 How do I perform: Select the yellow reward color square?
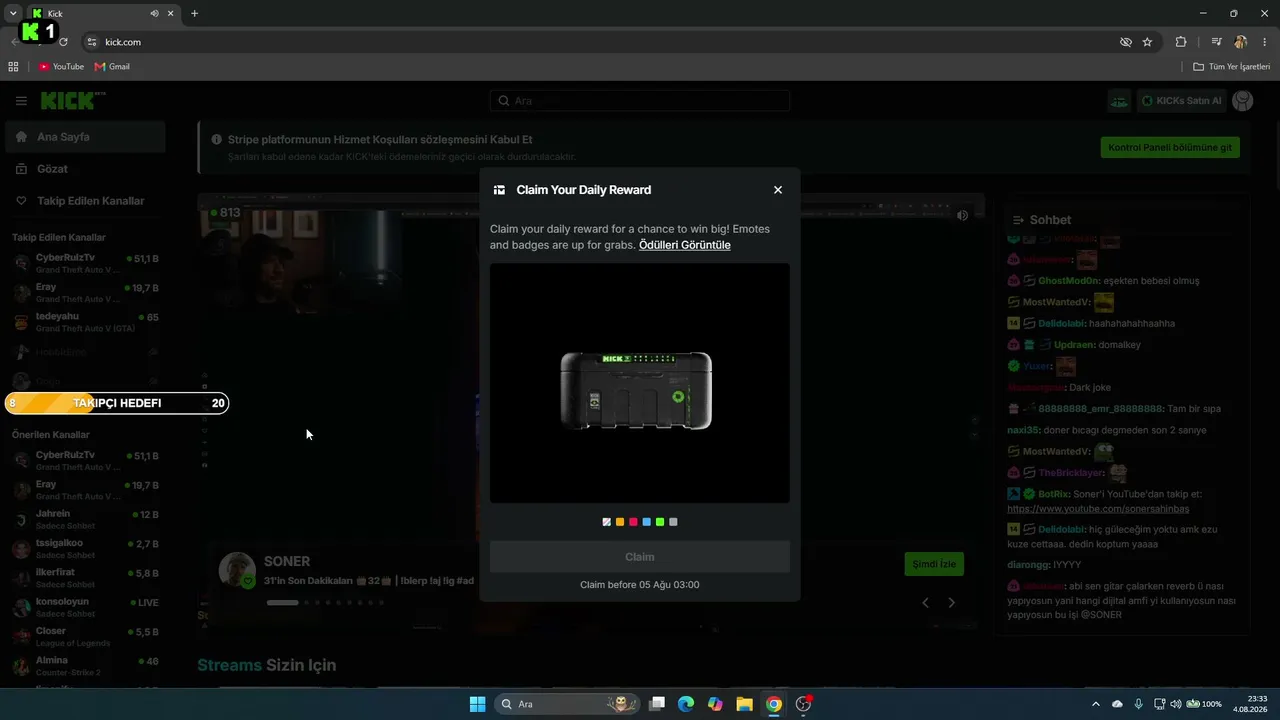[x=620, y=522]
